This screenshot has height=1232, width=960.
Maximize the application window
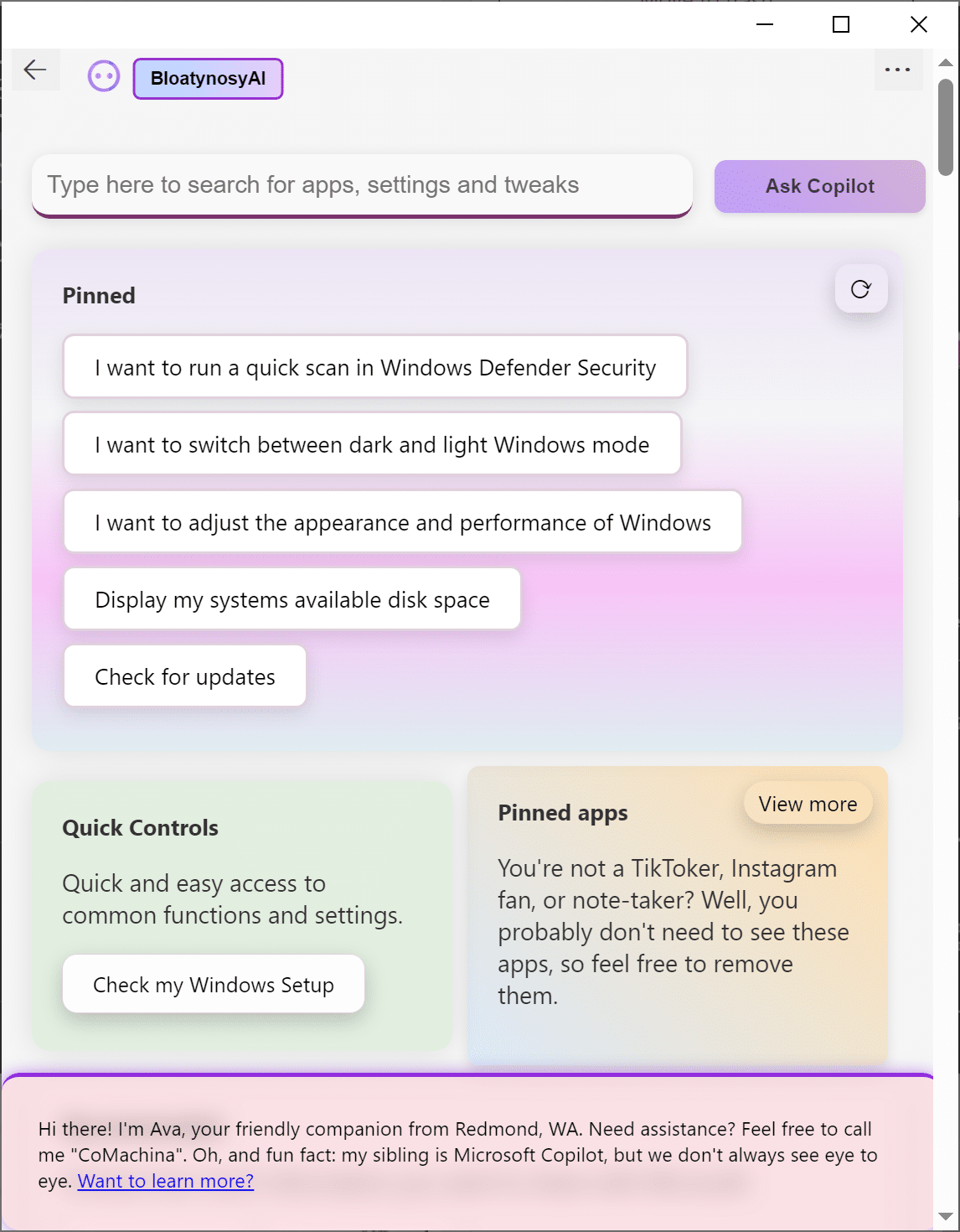pos(841,24)
